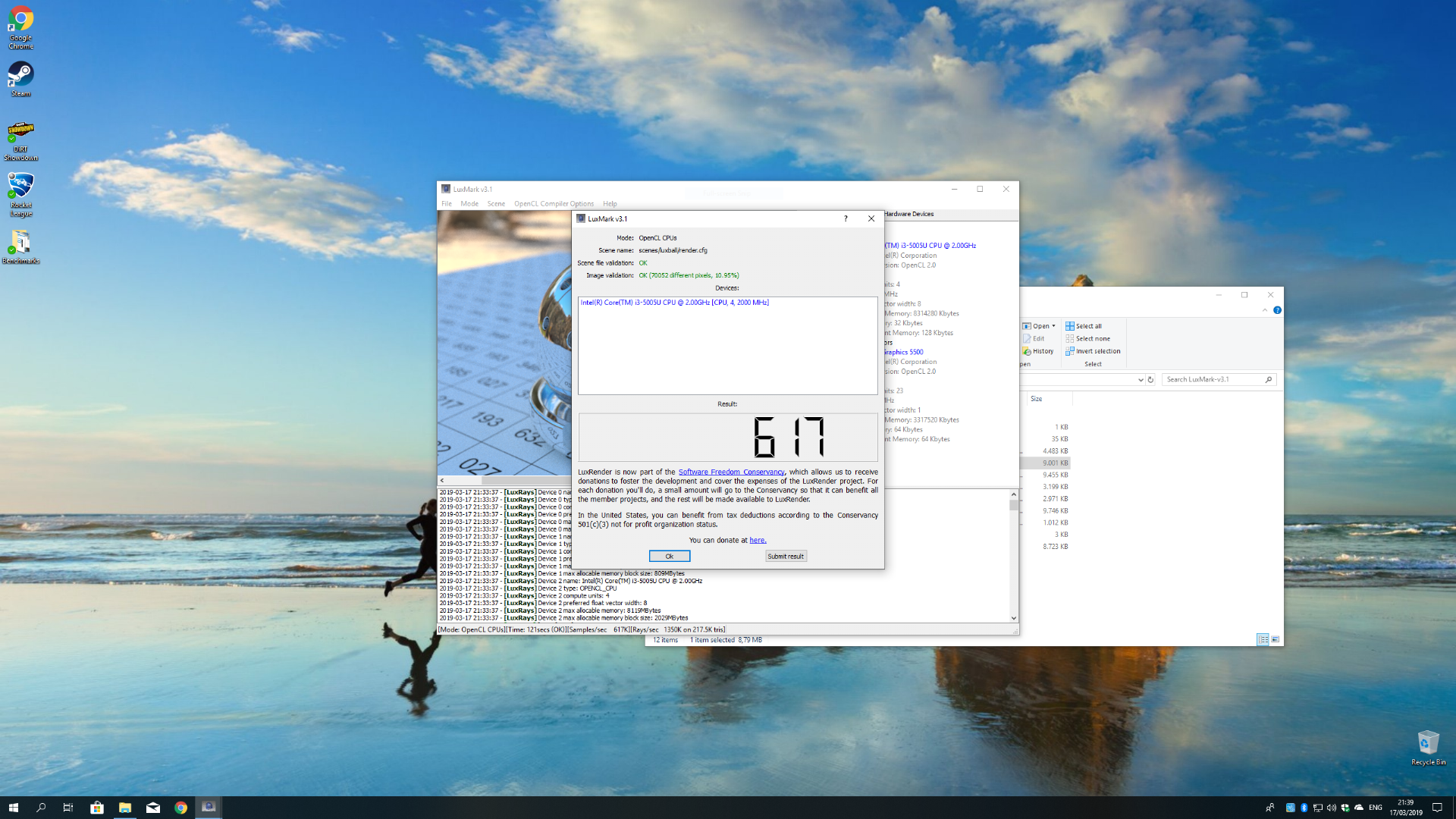
Task: Select the file row sized 9.746 KB
Action: [1046, 511]
